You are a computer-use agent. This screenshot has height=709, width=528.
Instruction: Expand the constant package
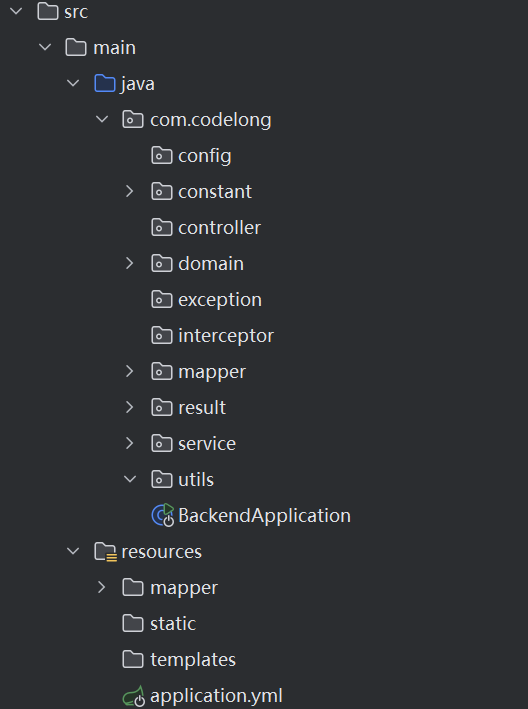point(130,192)
